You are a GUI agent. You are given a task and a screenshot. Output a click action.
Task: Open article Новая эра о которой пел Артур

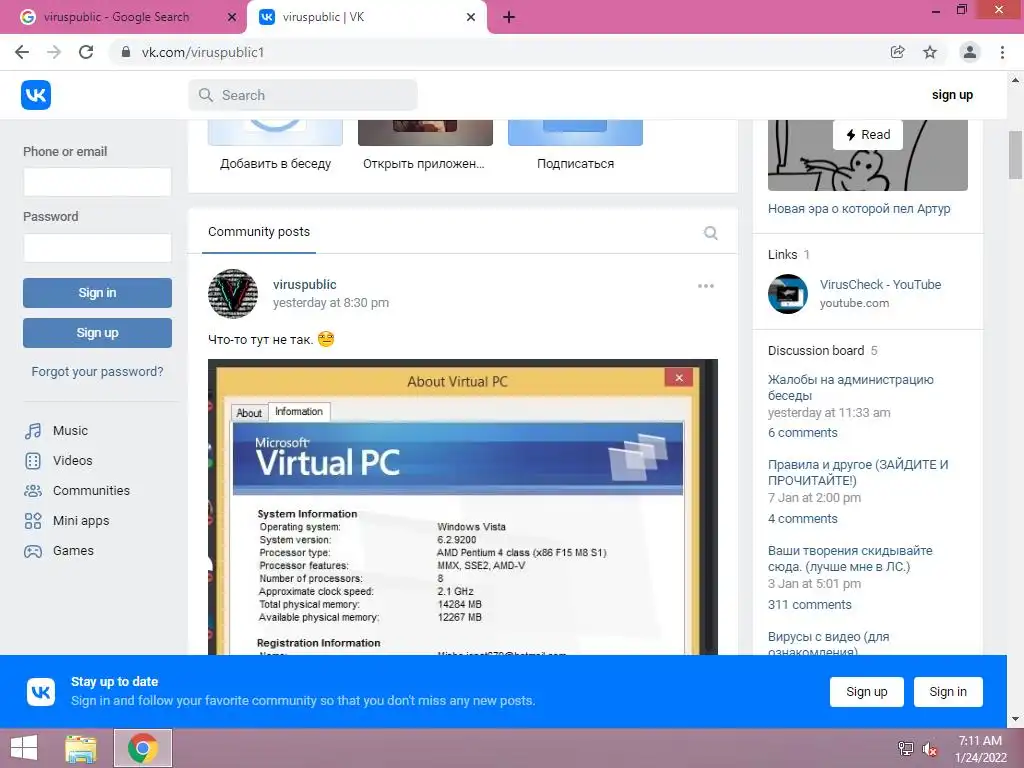coord(859,209)
